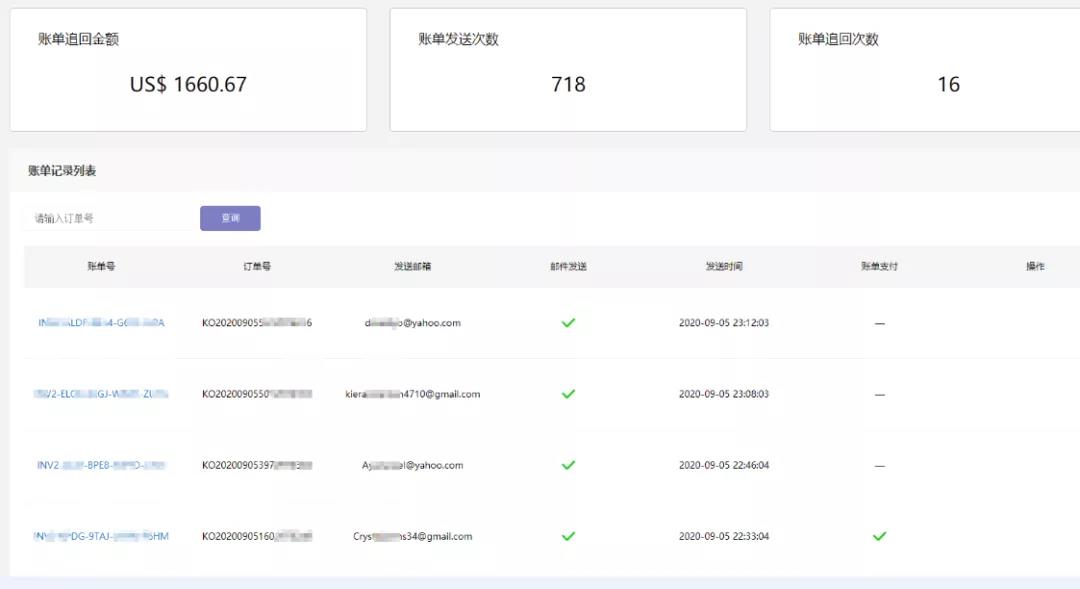
Task: Click the 查询 search button
Action: pyautogui.click(x=230, y=217)
